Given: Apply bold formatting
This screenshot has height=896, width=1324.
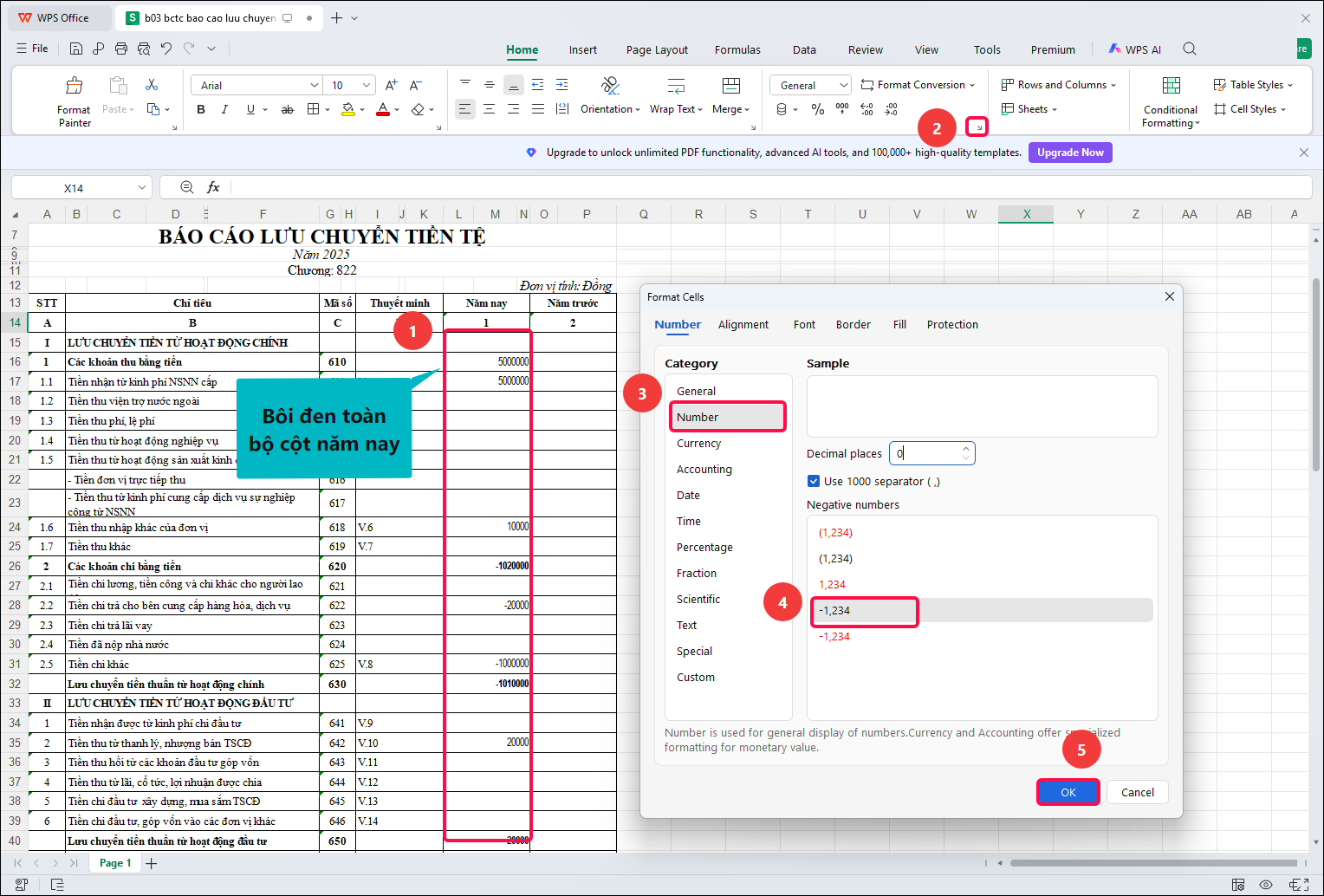Looking at the screenshot, I should tap(201, 109).
